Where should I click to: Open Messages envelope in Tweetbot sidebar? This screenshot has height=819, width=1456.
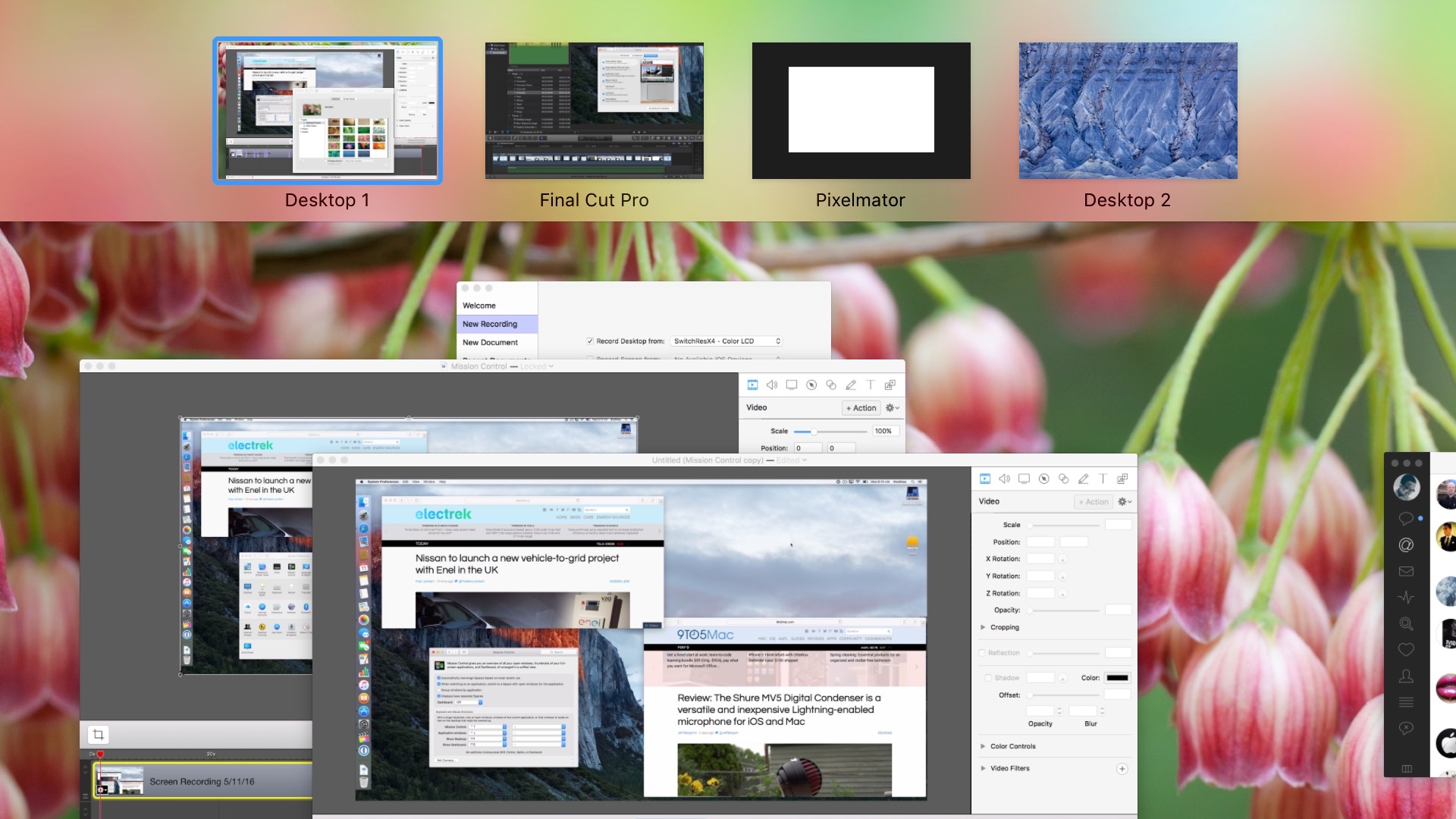1406,571
